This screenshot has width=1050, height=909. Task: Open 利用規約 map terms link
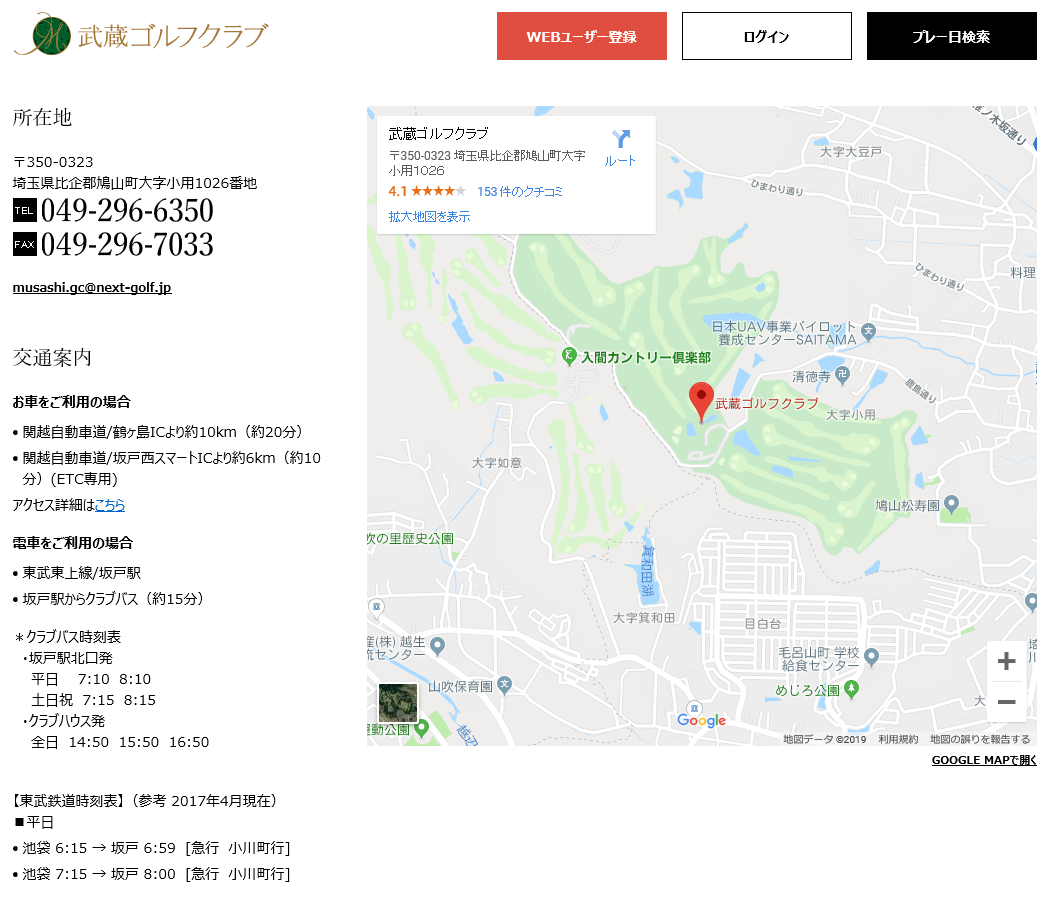pos(898,739)
